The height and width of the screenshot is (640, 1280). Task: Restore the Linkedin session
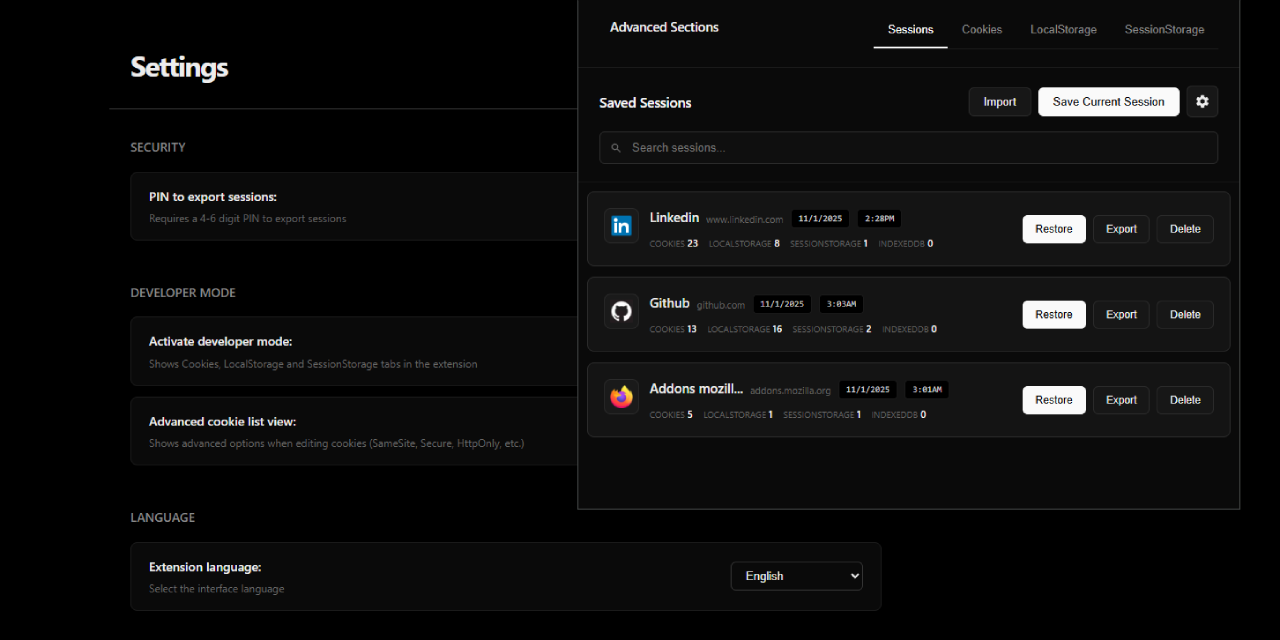[1054, 229]
